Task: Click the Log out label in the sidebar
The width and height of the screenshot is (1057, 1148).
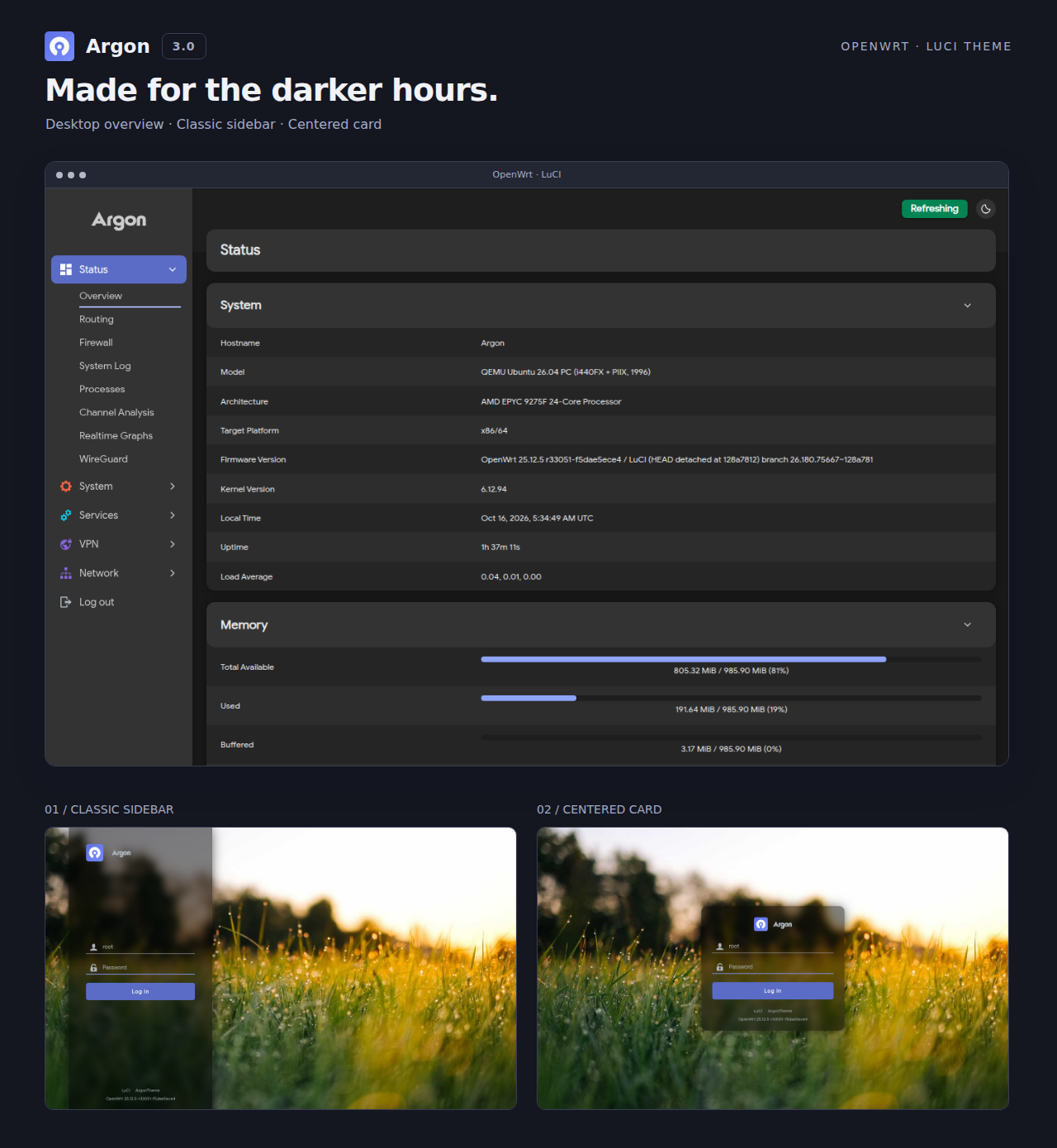Action: [x=97, y=602]
